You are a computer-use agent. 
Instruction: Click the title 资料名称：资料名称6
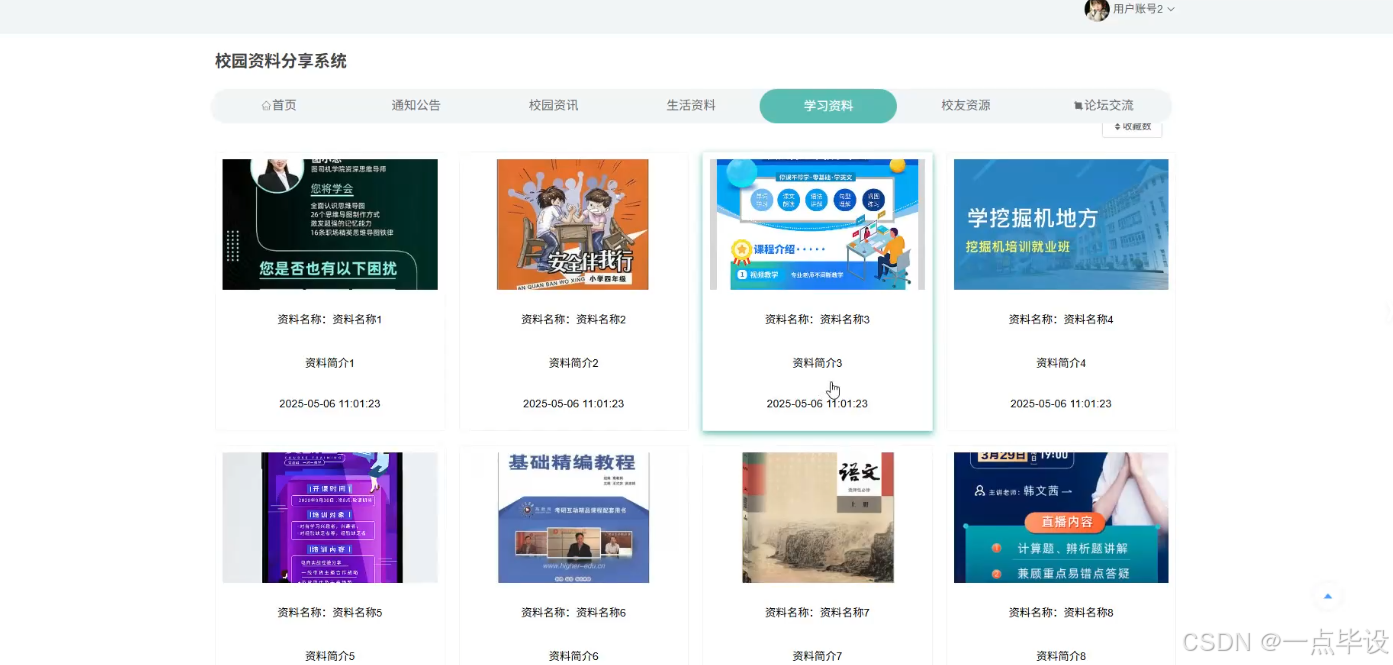point(573,613)
